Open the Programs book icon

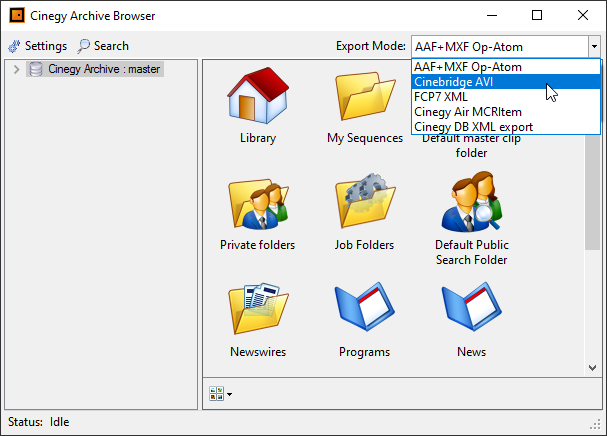365,307
